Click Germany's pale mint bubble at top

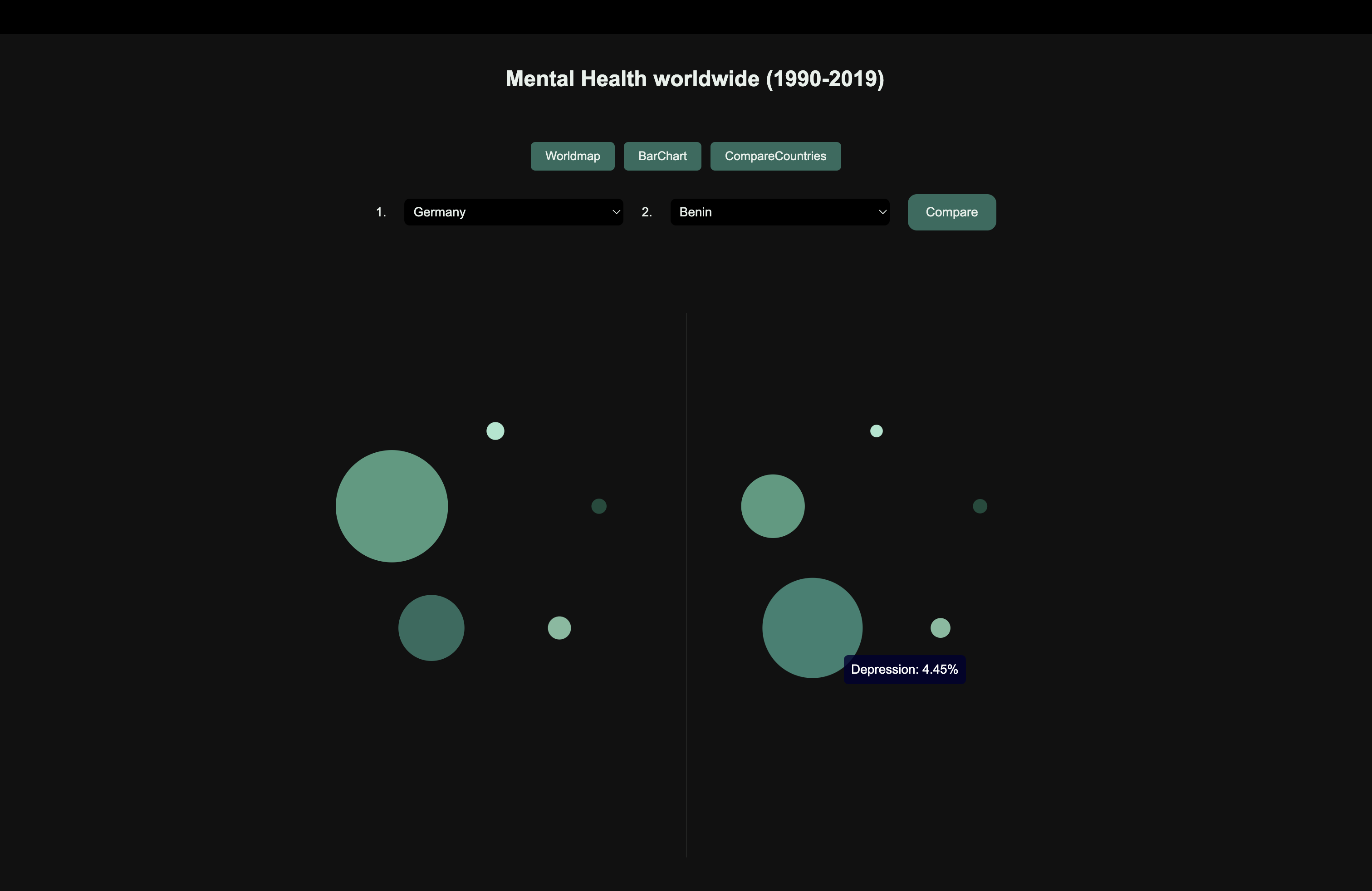pos(495,431)
